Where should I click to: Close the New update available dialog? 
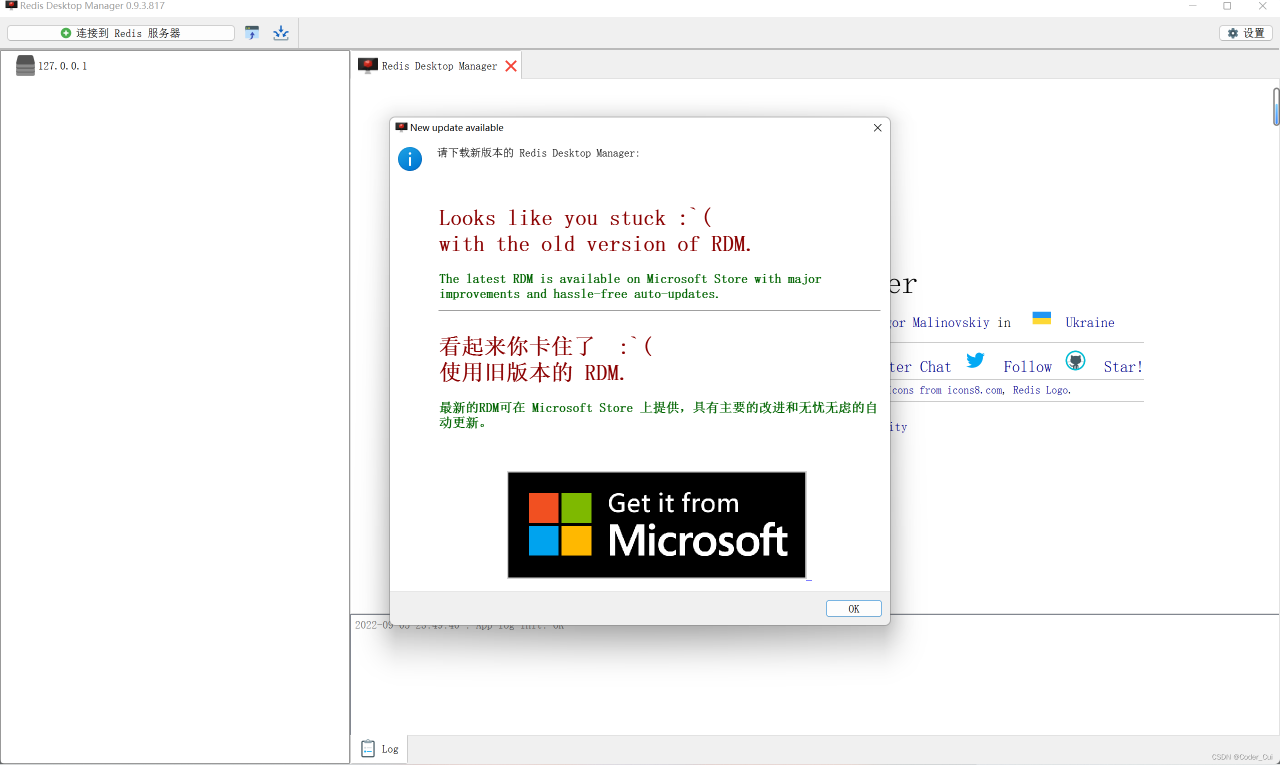[x=877, y=128]
